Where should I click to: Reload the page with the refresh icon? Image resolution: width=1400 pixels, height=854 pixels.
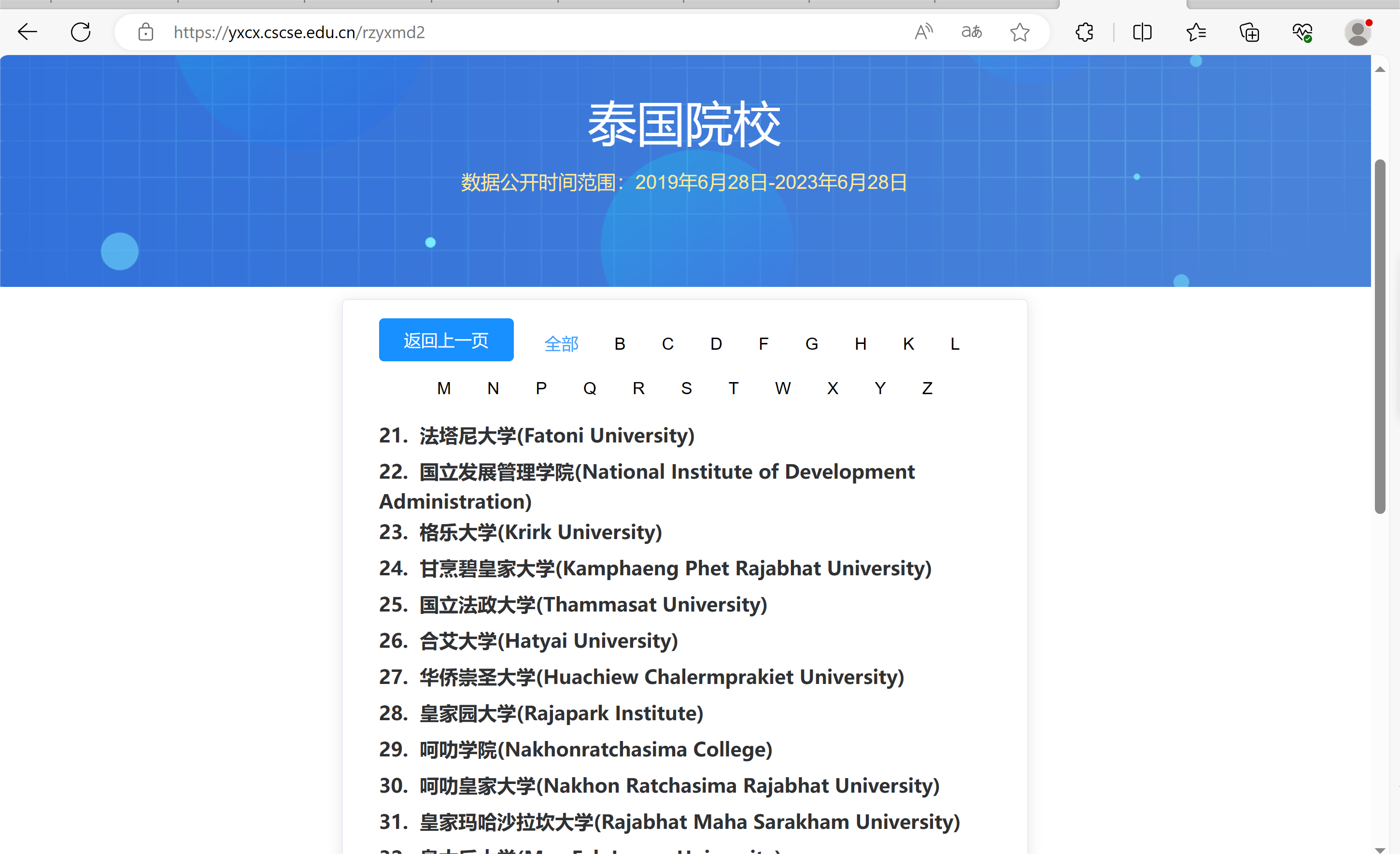click(81, 32)
